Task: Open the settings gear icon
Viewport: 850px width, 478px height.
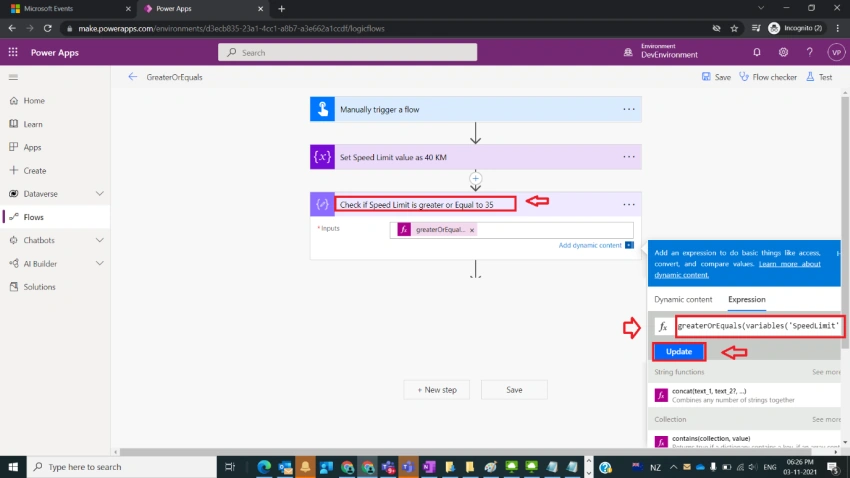Action: [783, 53]
